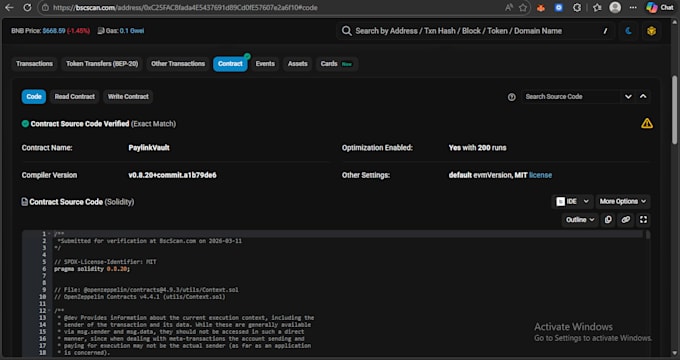This screenshot has width=680, height=360.
Task: Switch to the Events tab
Action: coord(265,64)
